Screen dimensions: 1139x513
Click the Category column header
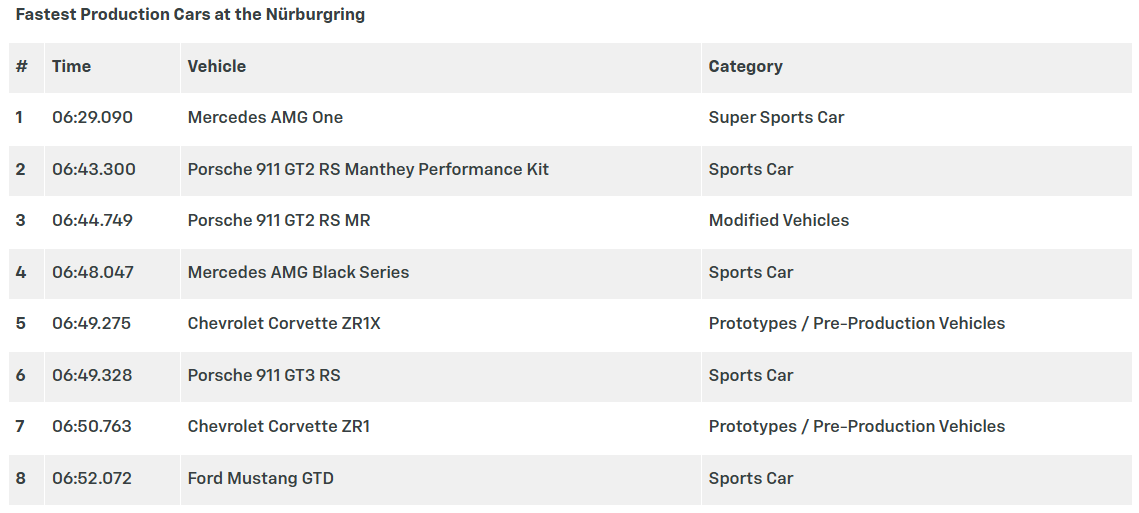pyautogui.click(x=745, y=67)
